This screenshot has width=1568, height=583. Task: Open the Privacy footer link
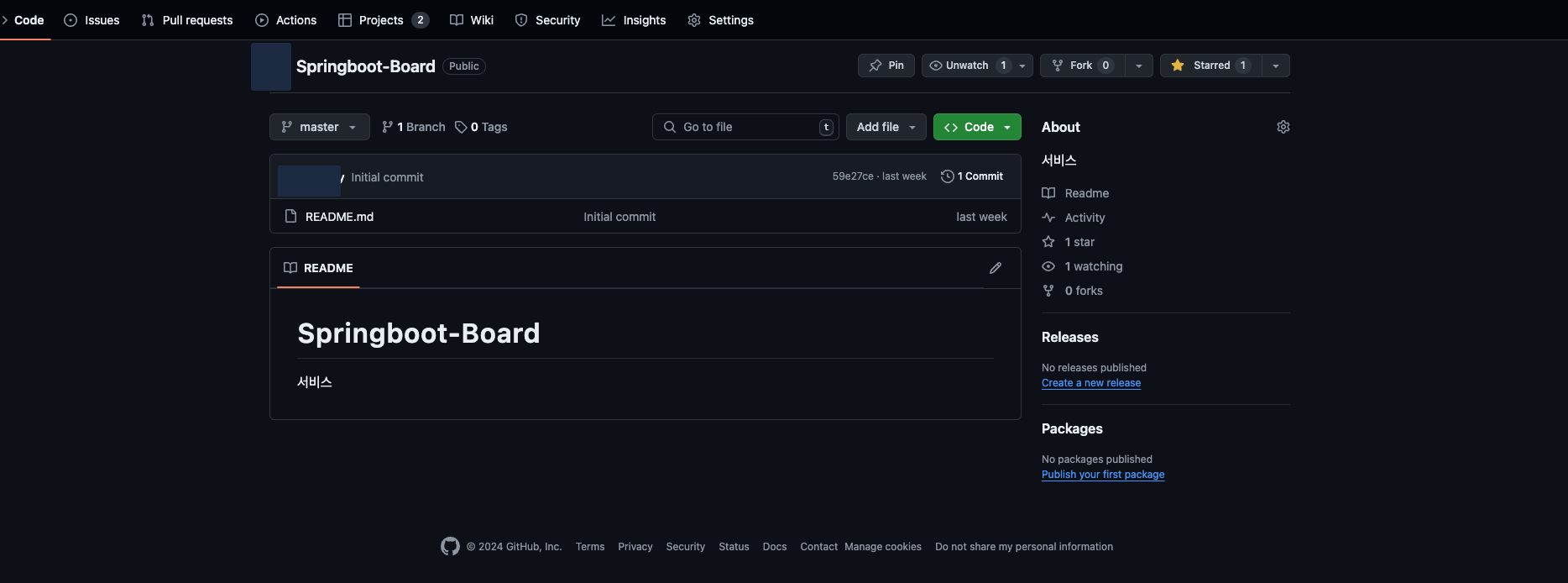pyautogui.click(x=635, y=547)
